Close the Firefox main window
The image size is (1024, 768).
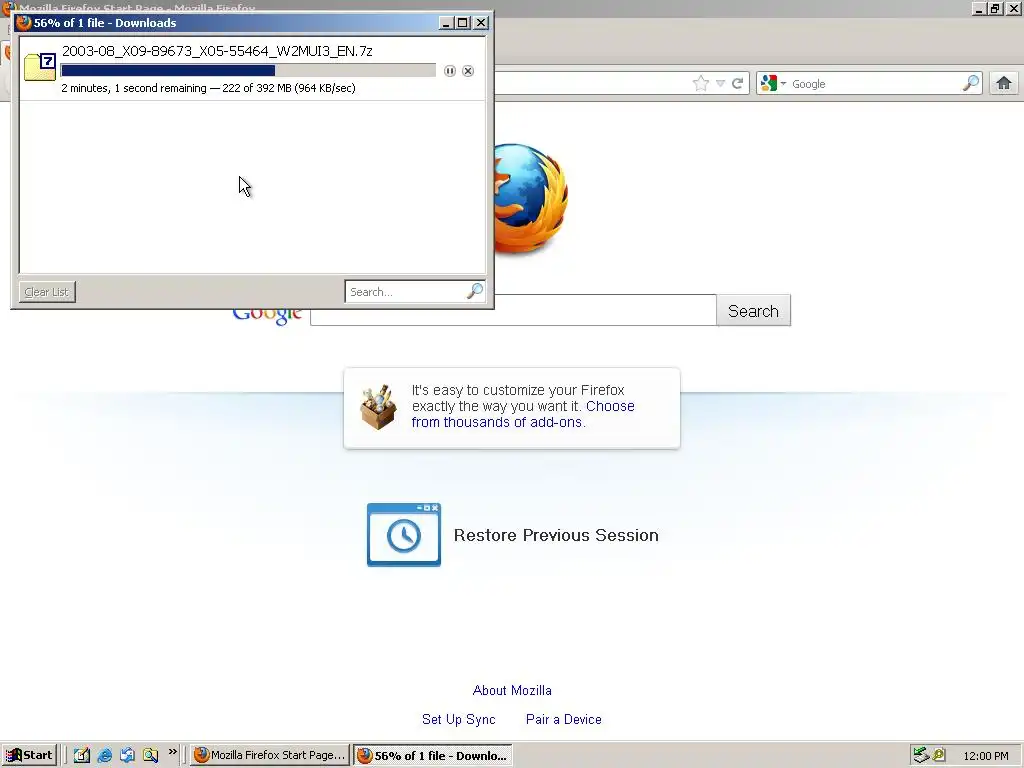coord(1014,8)
